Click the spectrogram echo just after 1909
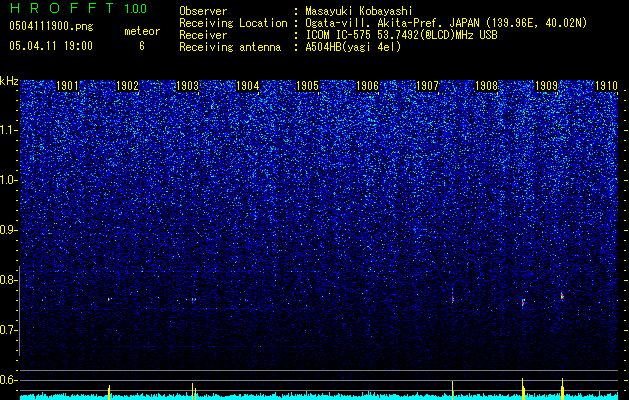 (562, 296)
